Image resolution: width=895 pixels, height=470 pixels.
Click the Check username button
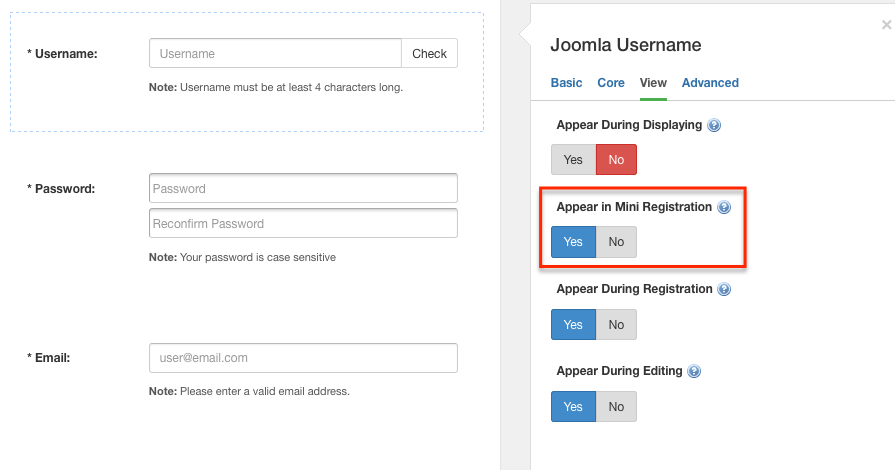pyautogui.click(x=429, y=54)
